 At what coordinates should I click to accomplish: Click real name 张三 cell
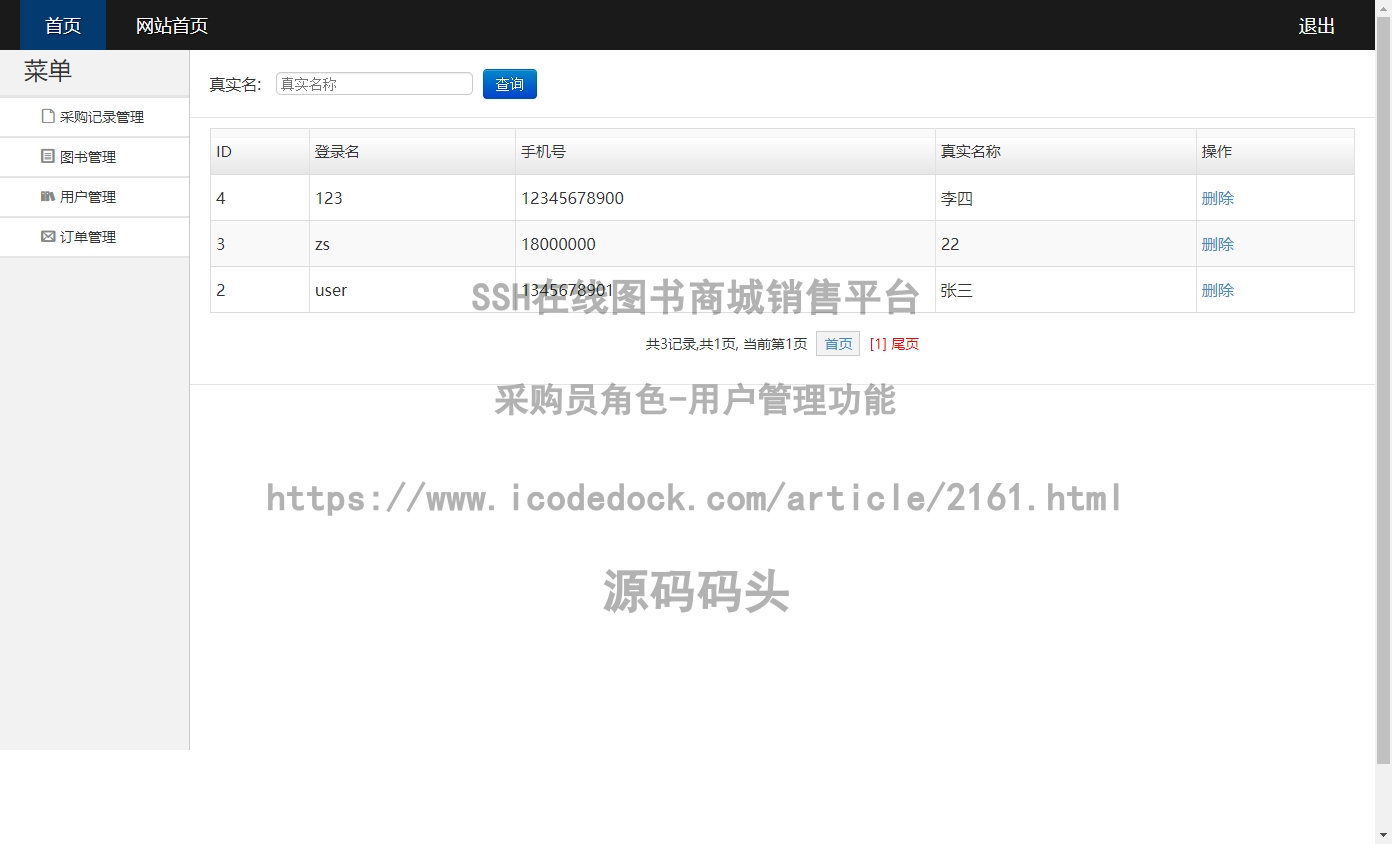click(x=1066, y=290)
